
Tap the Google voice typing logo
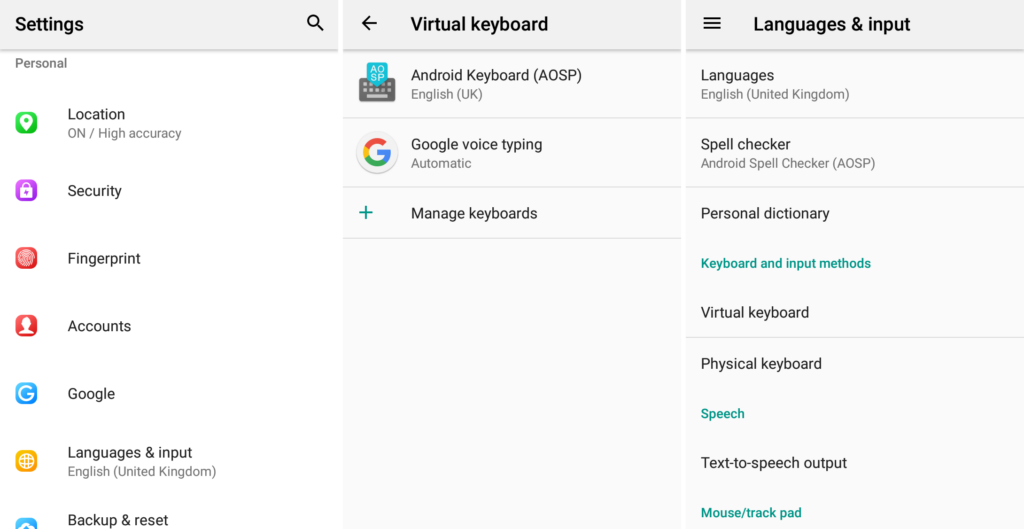[x=377, y=153]
